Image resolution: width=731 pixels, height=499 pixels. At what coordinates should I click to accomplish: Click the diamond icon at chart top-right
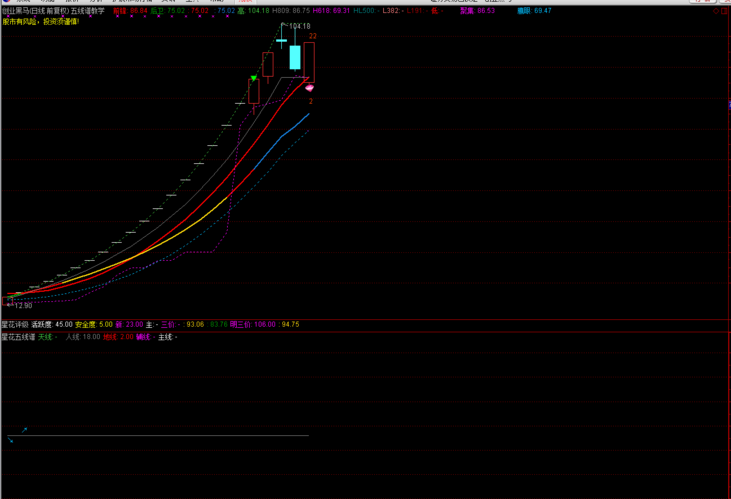point(716,11)
